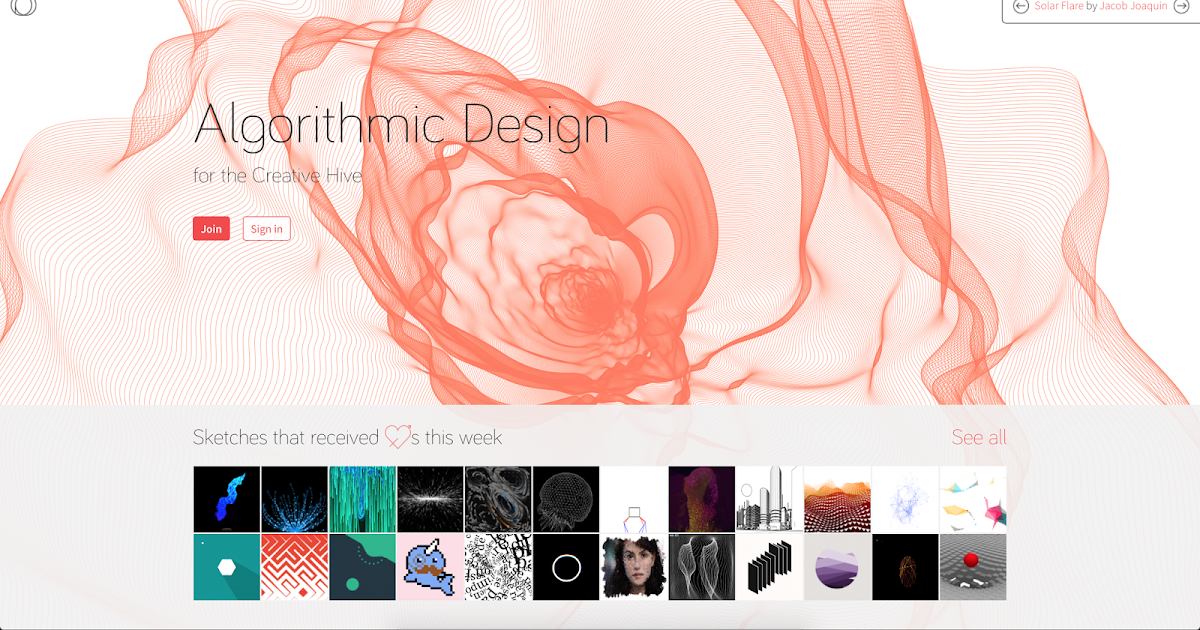
Task: Visit Jacob Joaquin's profile link
Action: tap(1131, 6)
